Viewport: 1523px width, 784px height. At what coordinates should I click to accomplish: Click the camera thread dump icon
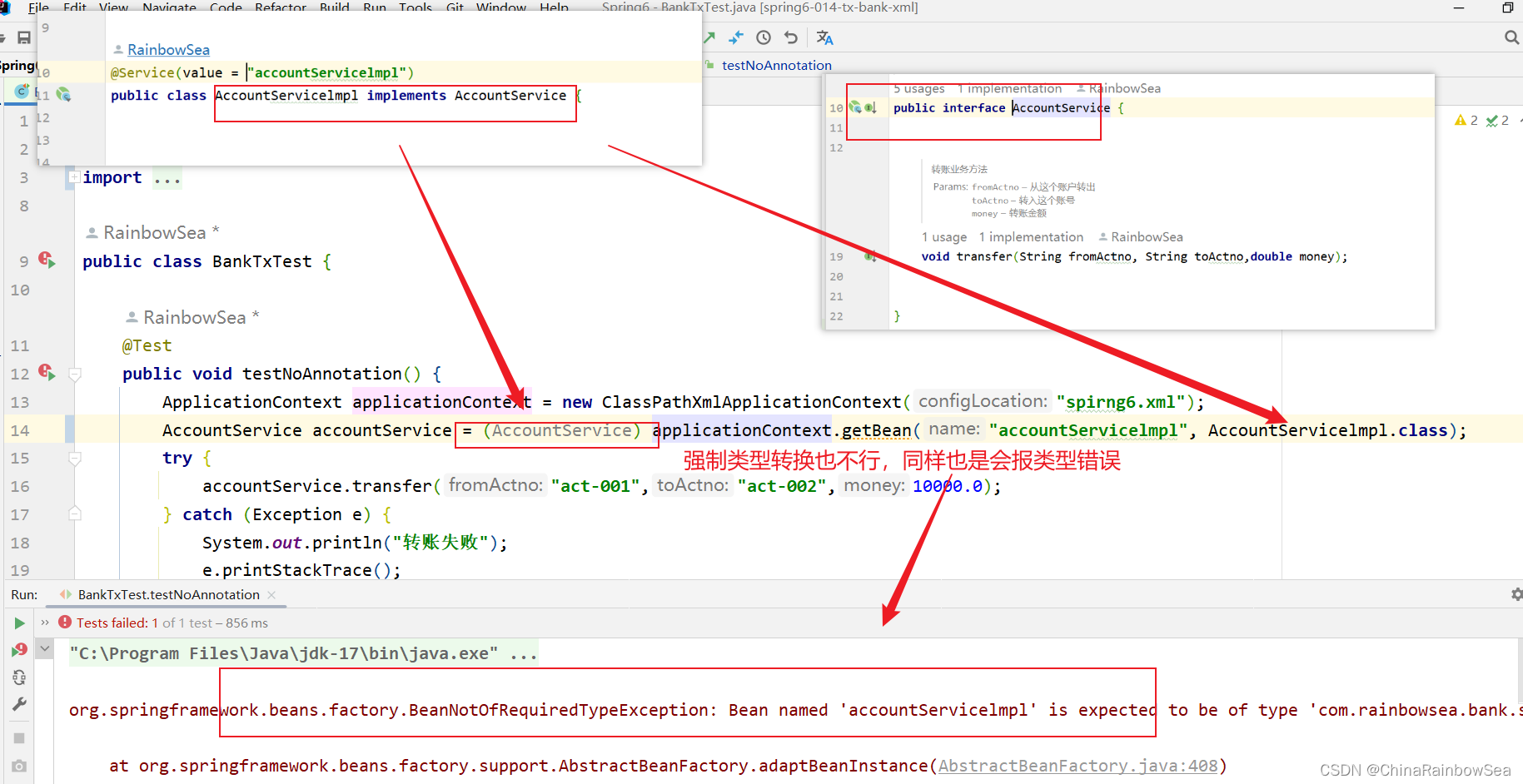pyautogui.click(x=19, y=766)
